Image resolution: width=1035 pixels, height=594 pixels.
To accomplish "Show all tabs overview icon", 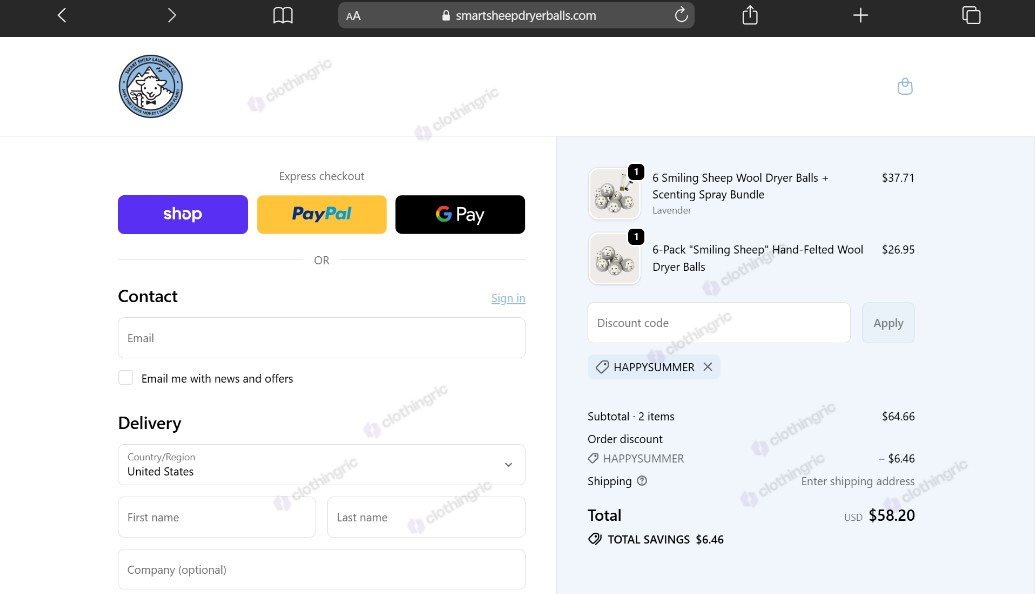I will pos(971,15).
